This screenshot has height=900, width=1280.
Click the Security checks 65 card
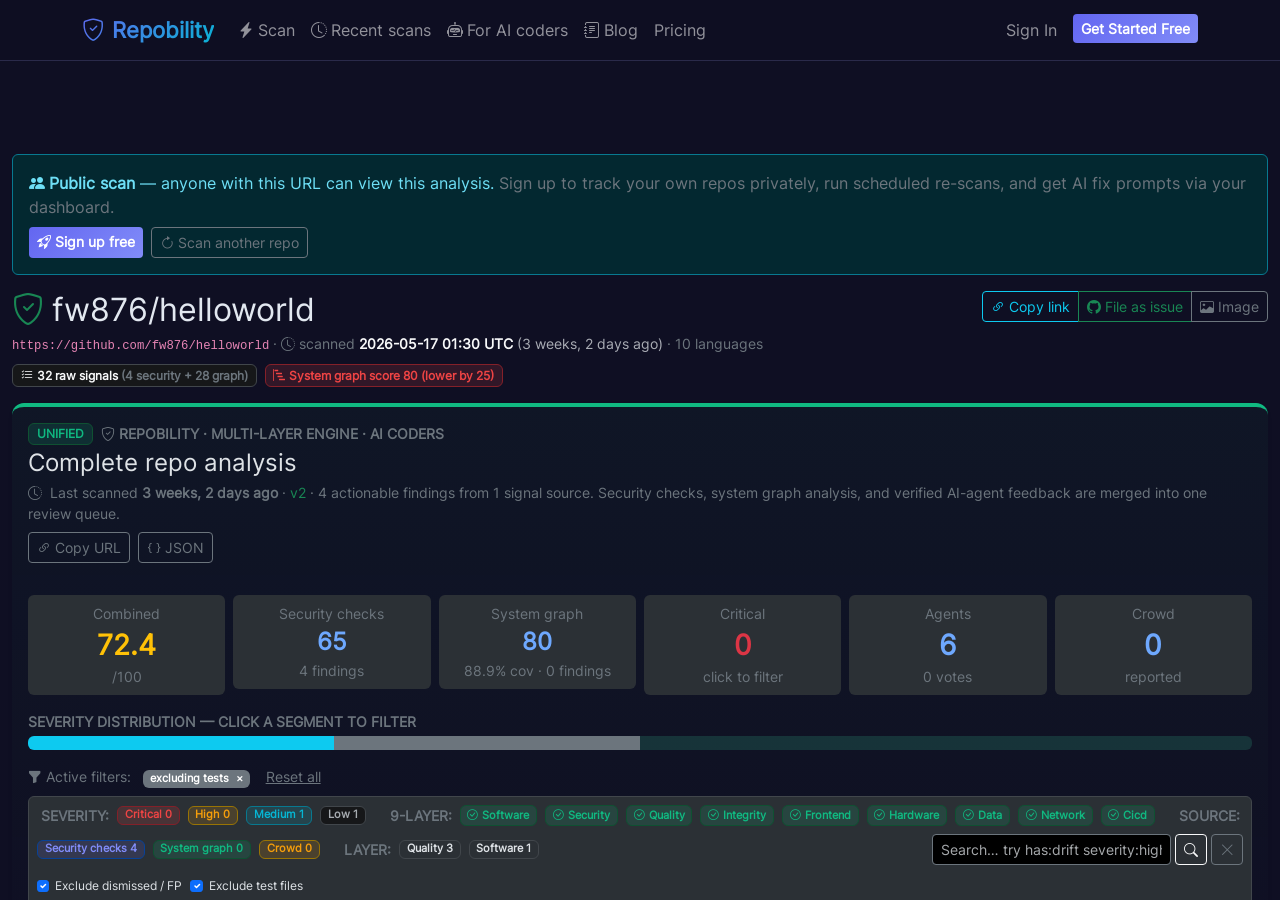tap(332, 642)
